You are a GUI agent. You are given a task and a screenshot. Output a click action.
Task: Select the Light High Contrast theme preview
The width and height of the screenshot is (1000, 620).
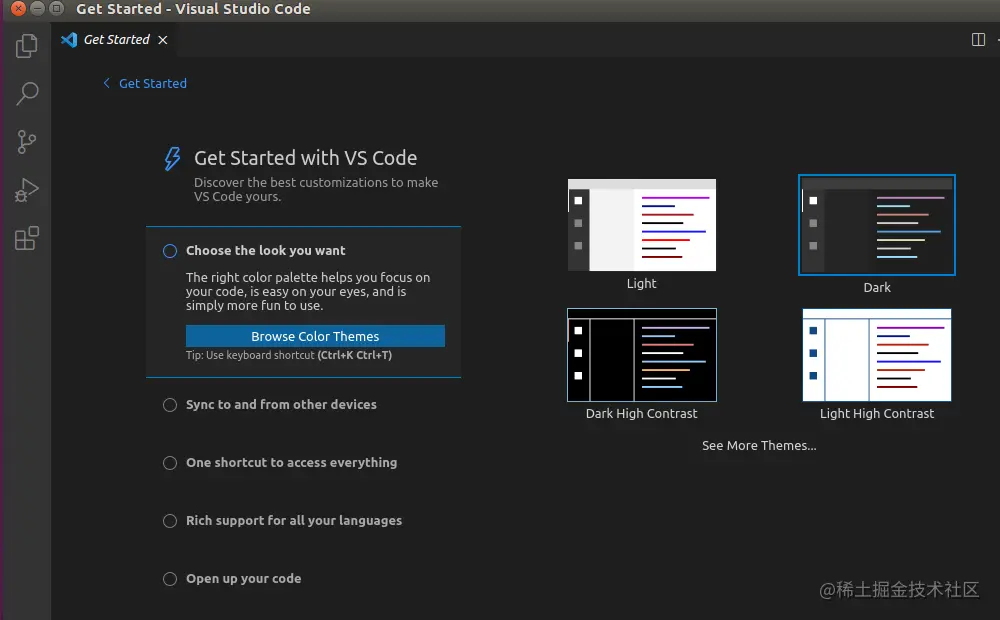pos(876,355)
